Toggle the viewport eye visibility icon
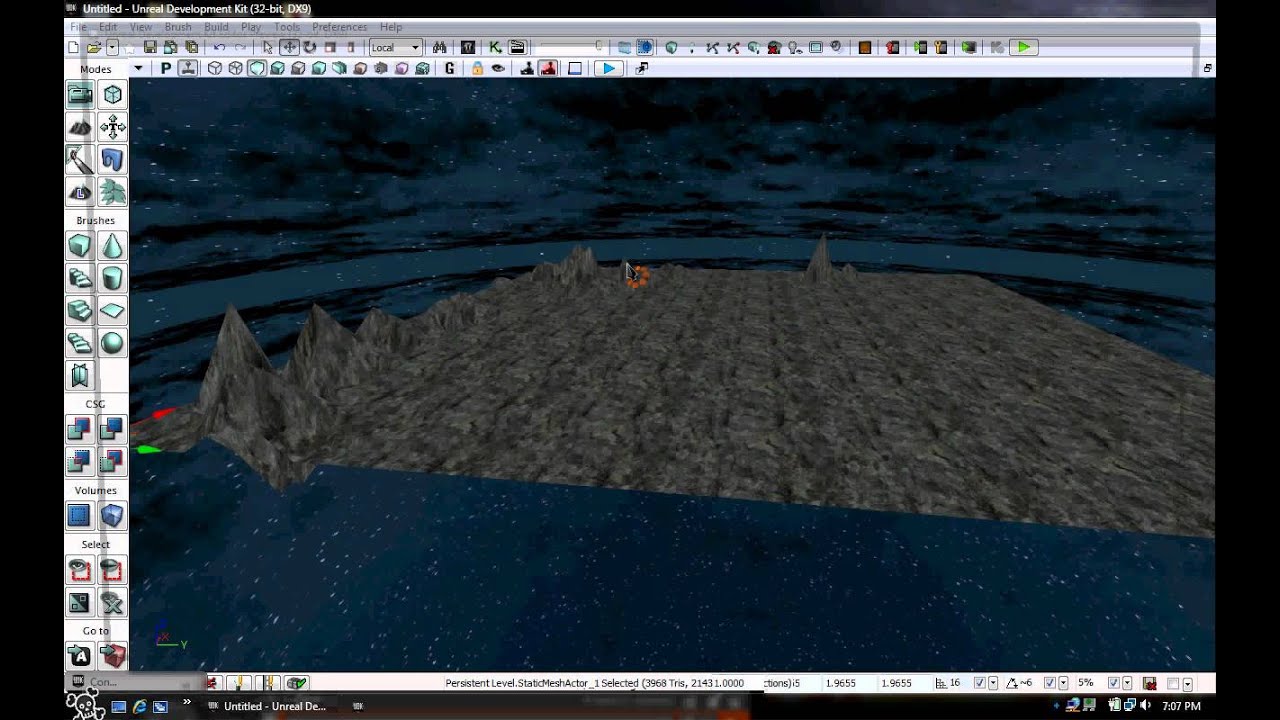Viewport: 1280px width, 720px height. point(498,68)
